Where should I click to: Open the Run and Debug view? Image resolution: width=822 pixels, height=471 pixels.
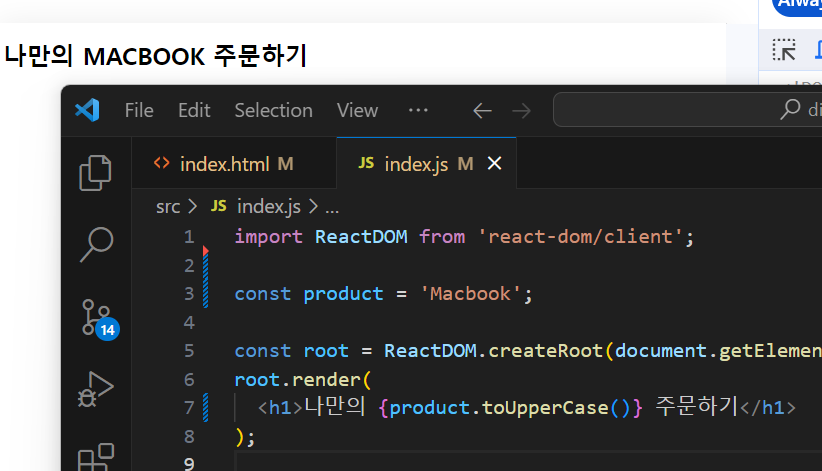point(96,389)
